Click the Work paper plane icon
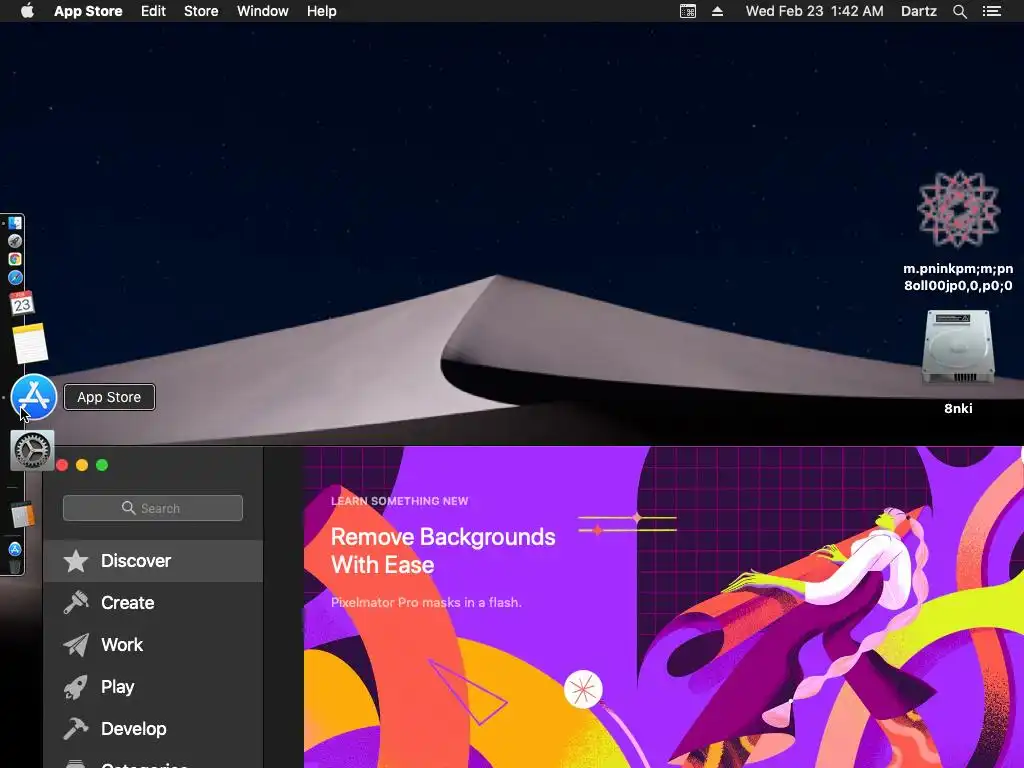 pos(76,645)
